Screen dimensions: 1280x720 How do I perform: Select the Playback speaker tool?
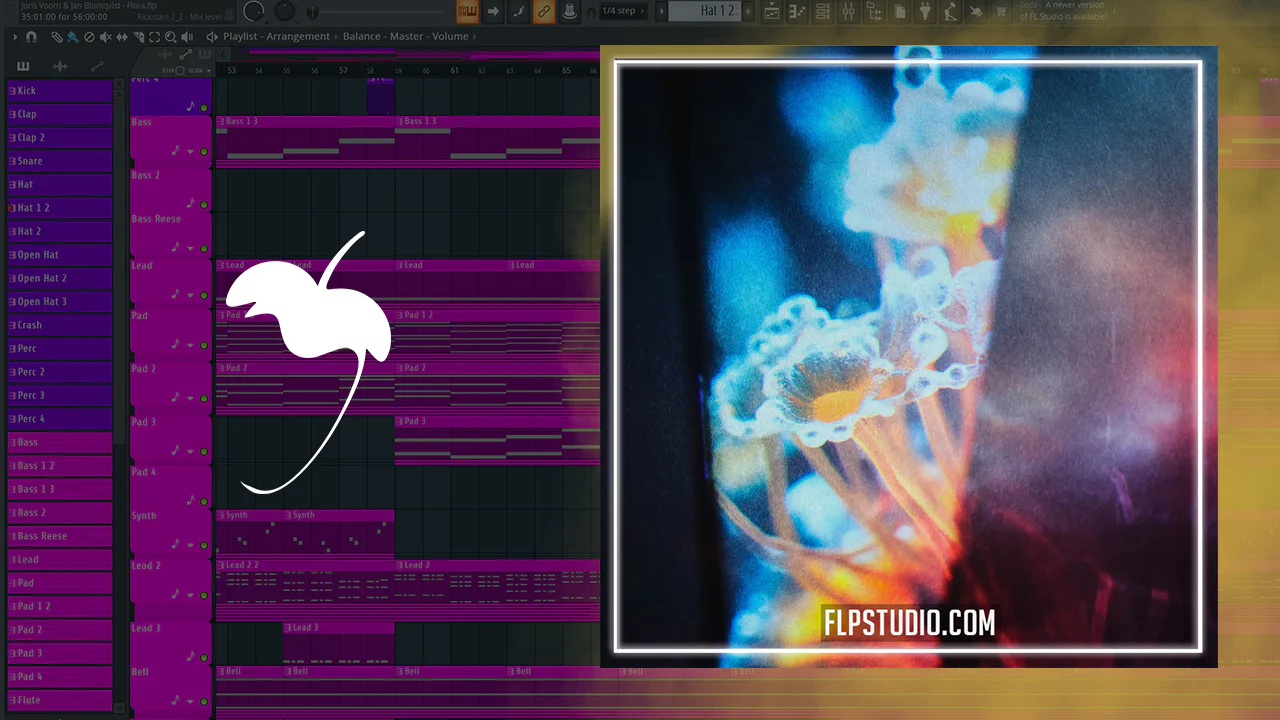(187, 37)
